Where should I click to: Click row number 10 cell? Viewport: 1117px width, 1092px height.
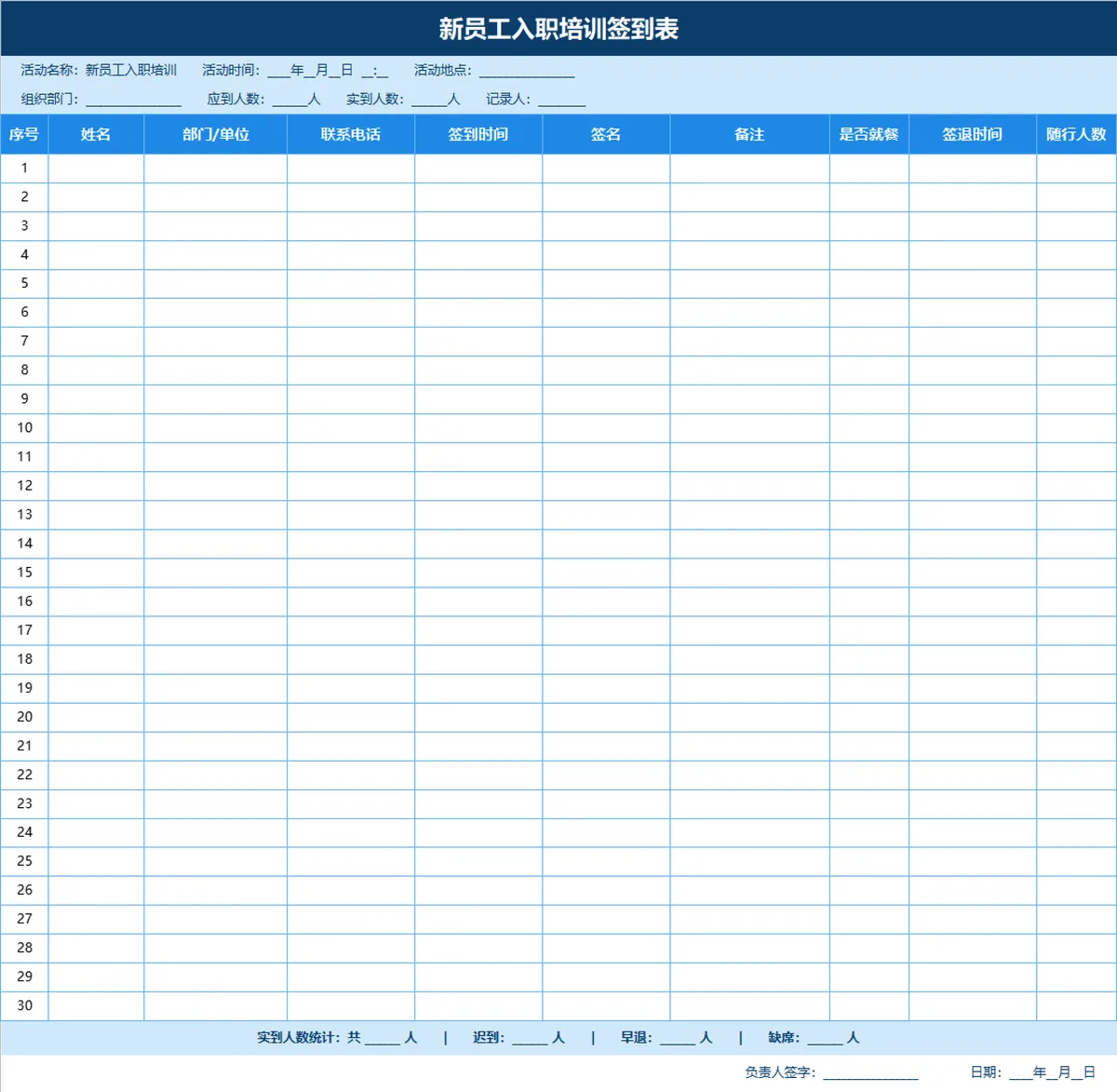click(24, 428)
